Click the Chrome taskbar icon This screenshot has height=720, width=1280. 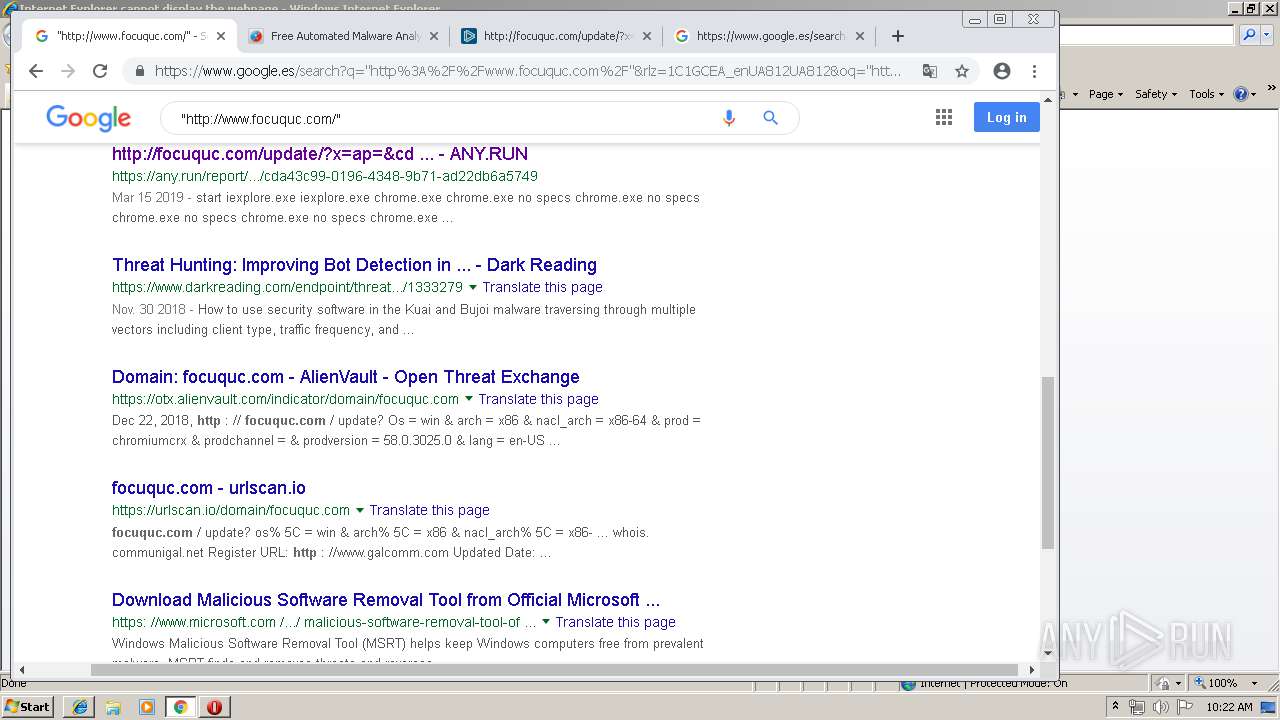point(181,707)
